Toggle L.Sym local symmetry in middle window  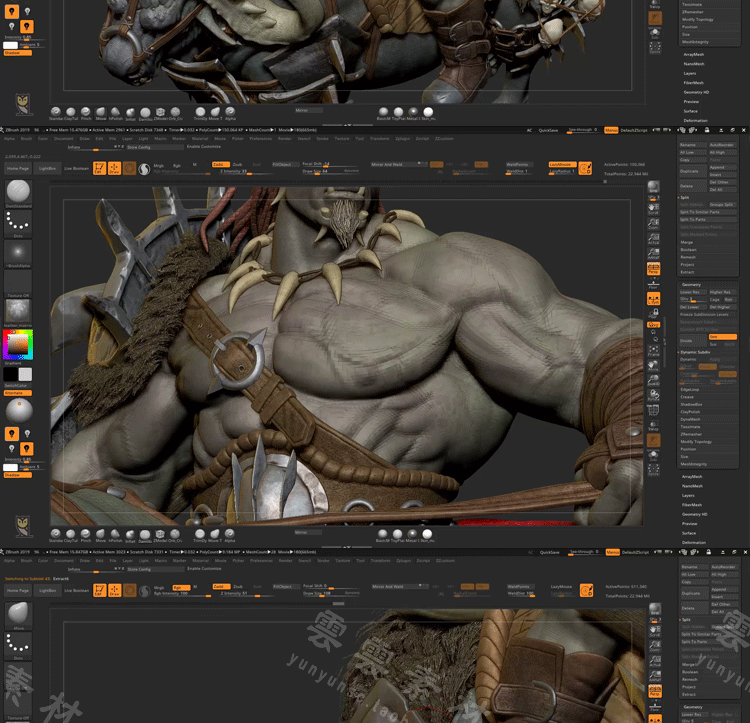coord(653,298)
